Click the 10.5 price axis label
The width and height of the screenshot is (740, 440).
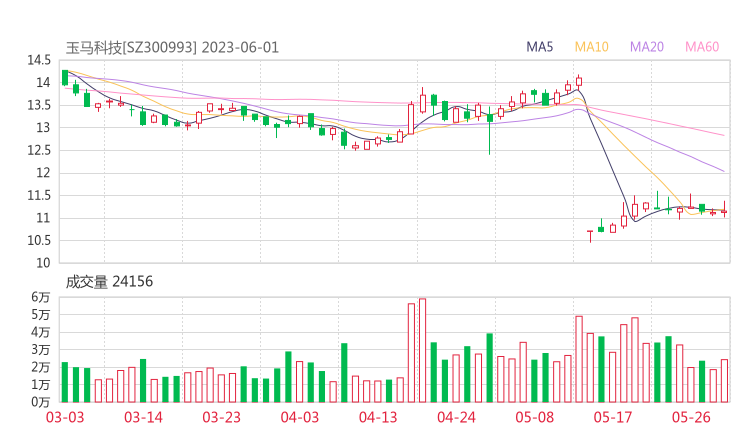39,240
